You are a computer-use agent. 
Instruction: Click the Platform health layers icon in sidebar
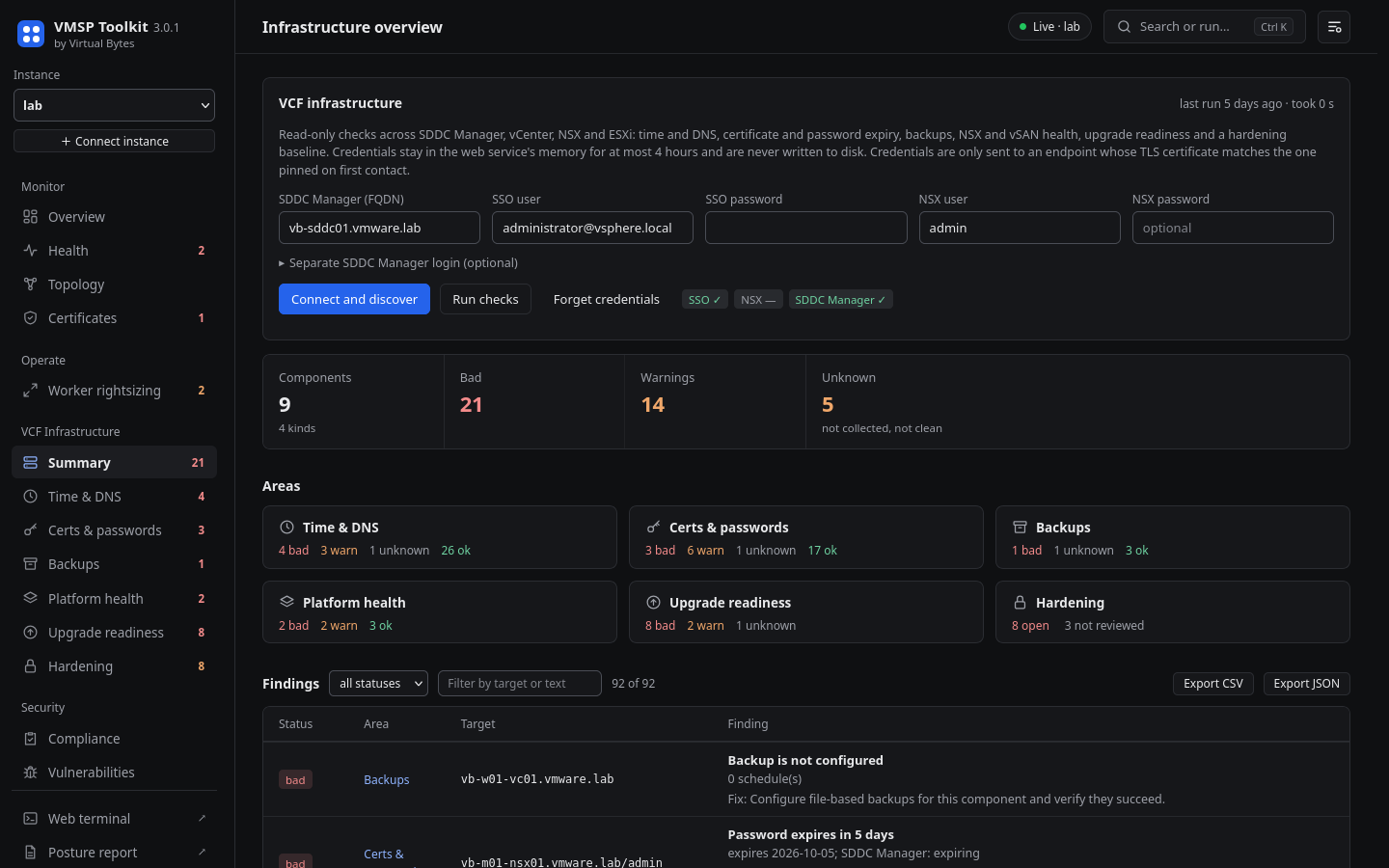(x=31, y=599)
